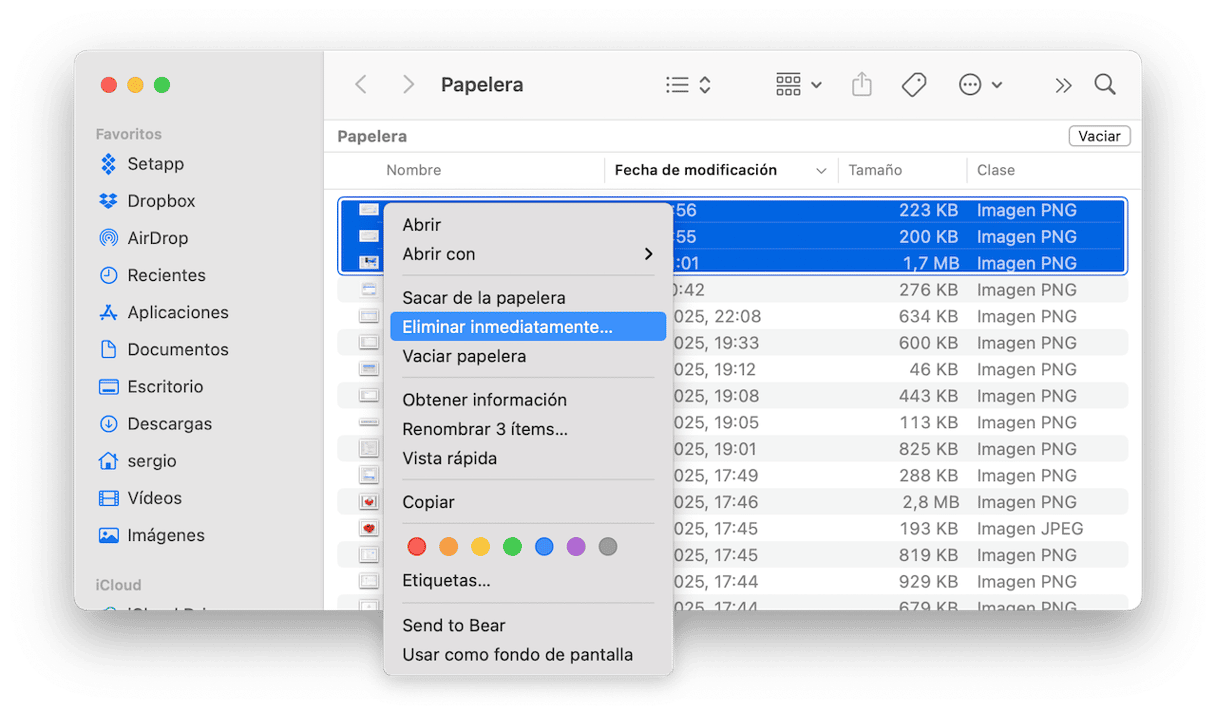Sort by Tamaño column header
This screenshot has width=1216, height=711.
pos(875,170)
